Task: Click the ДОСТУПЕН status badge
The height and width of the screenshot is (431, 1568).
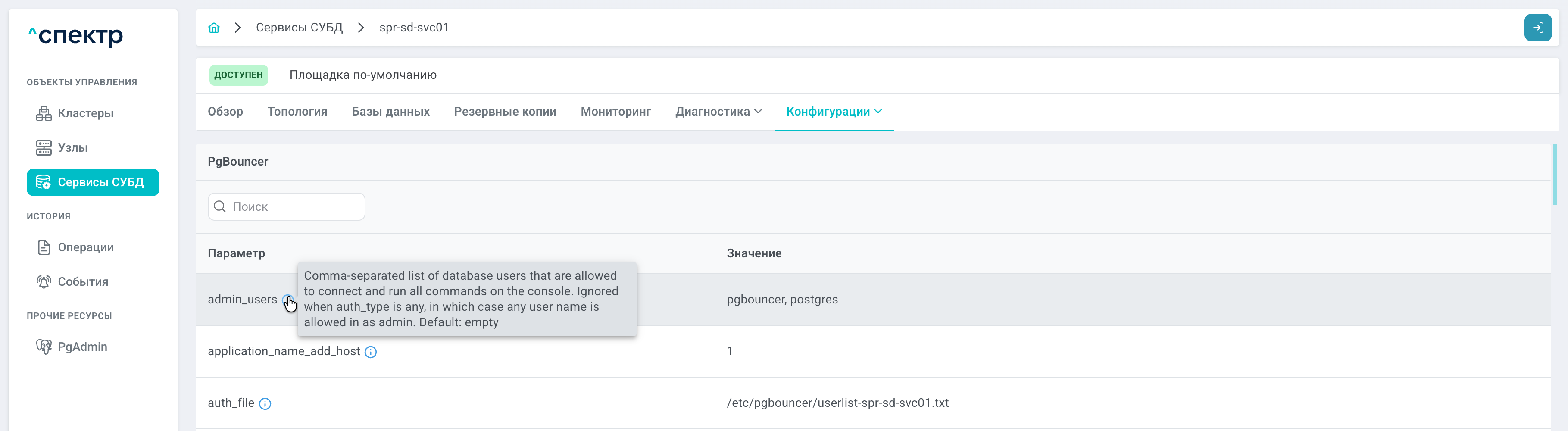Action: 239,75
